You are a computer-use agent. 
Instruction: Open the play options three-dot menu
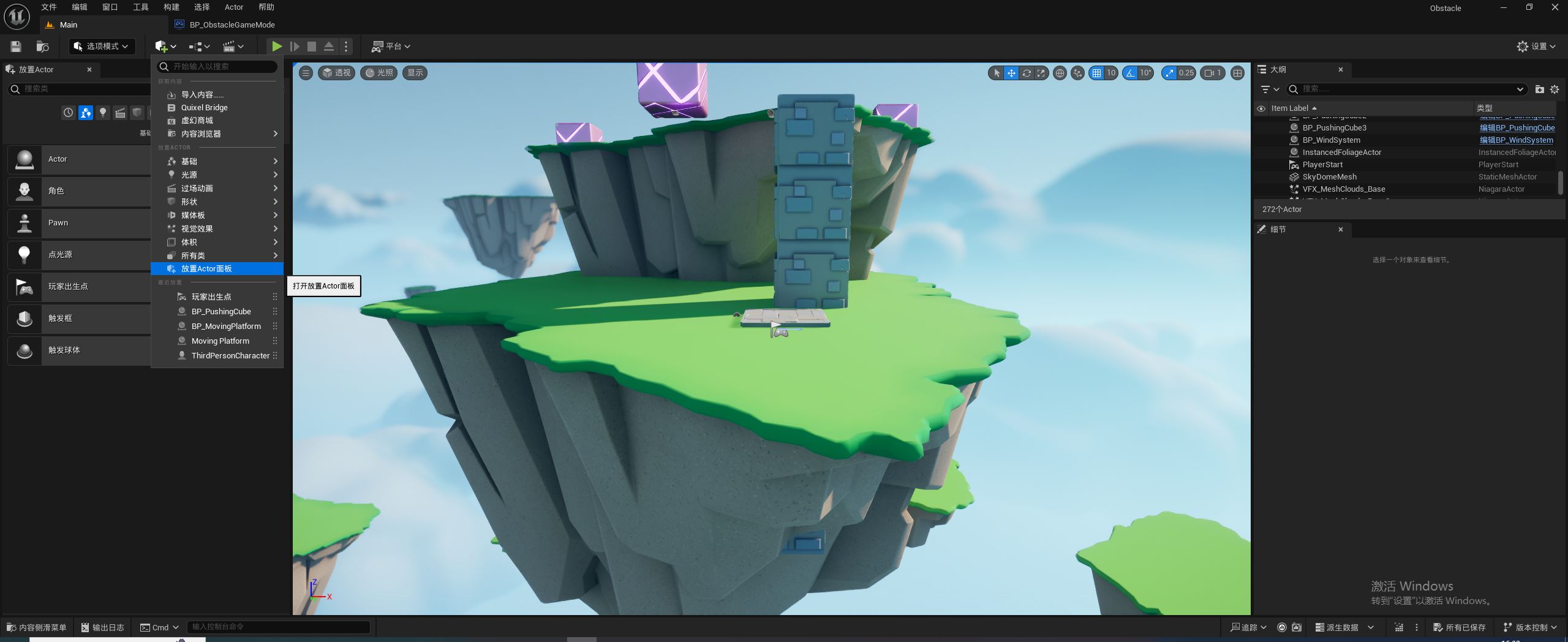point(346,47)
